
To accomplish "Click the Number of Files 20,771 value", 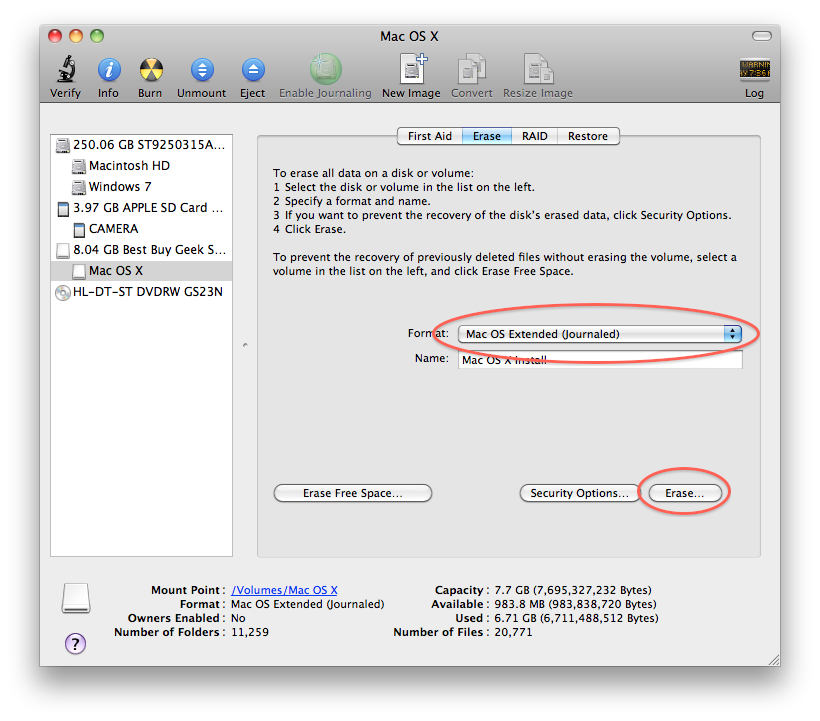I will click(513, 632).
